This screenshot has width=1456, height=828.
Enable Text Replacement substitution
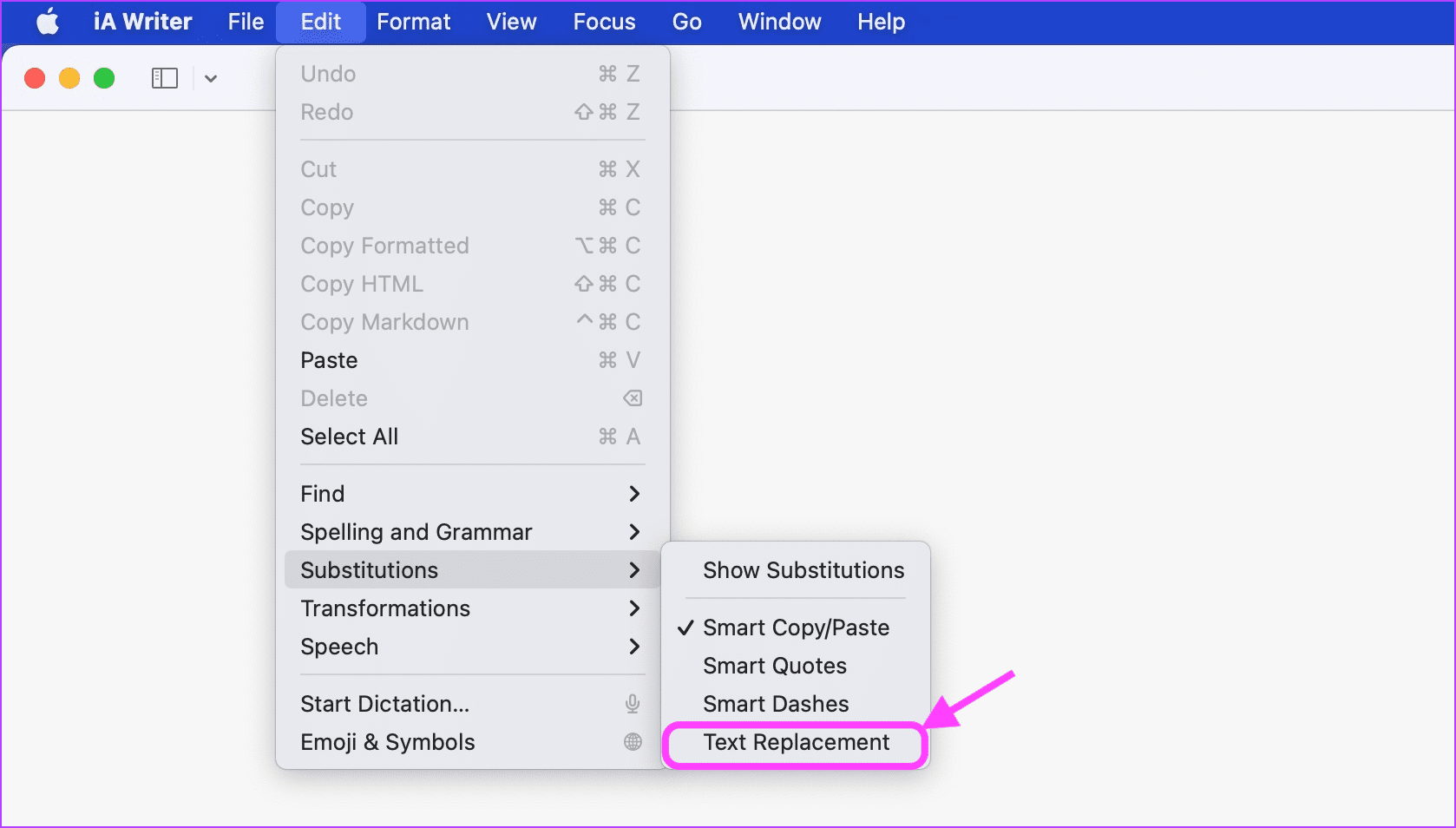[796, 742]
